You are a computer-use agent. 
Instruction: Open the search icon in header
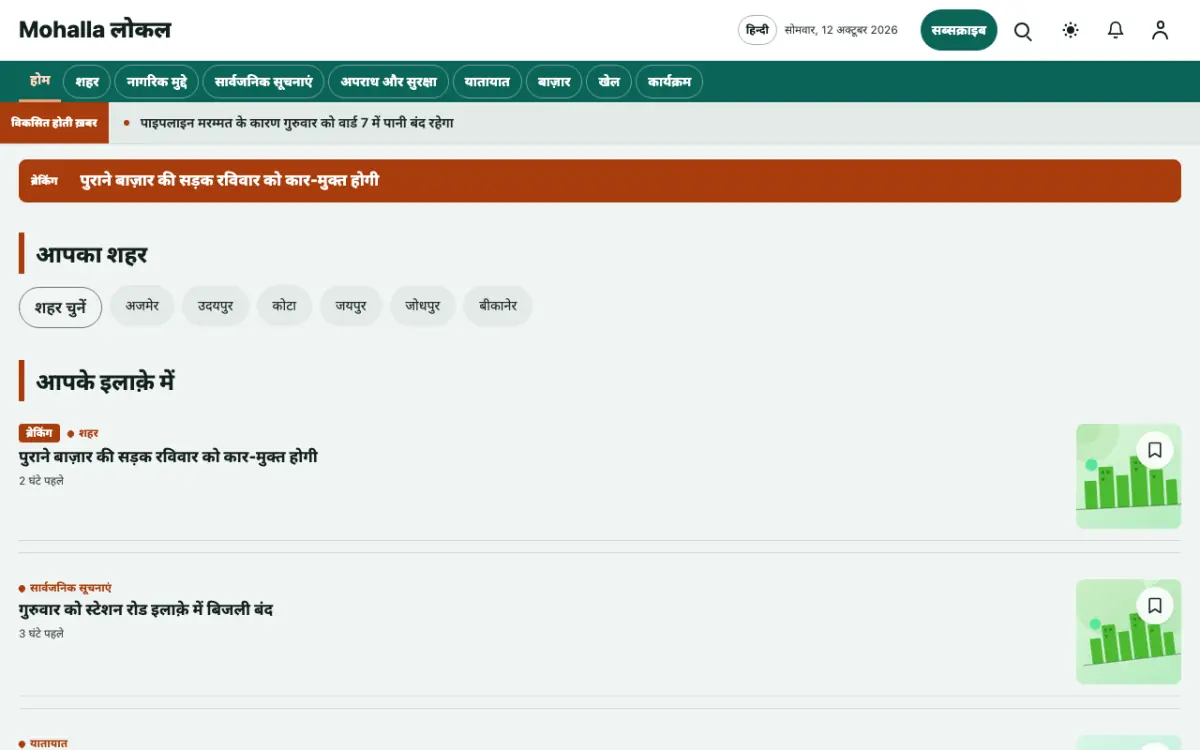(1023, 31)
